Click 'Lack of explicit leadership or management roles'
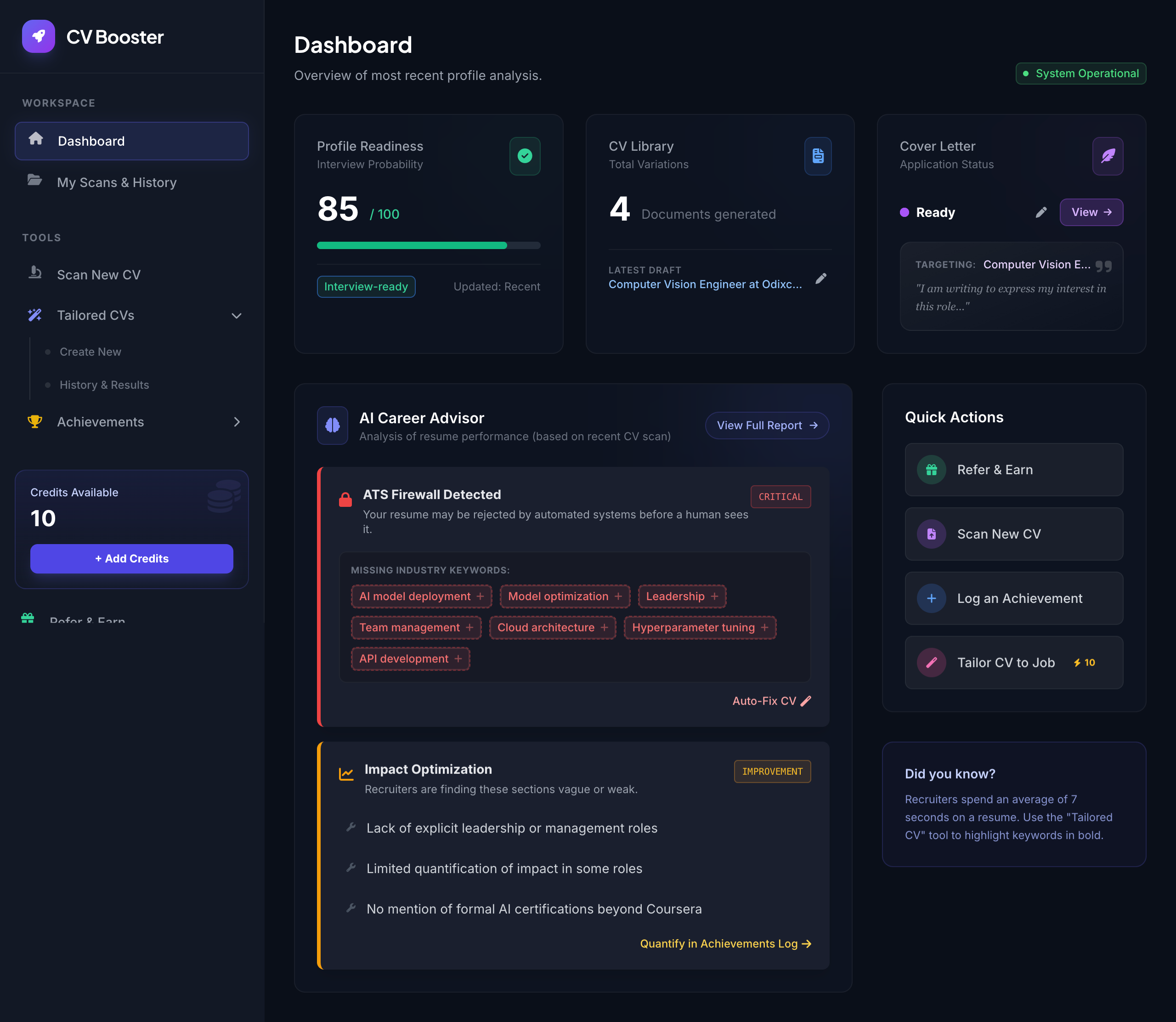Image resolution: width=1176 pixels, height=1022 pixels. tap(512, 828)
